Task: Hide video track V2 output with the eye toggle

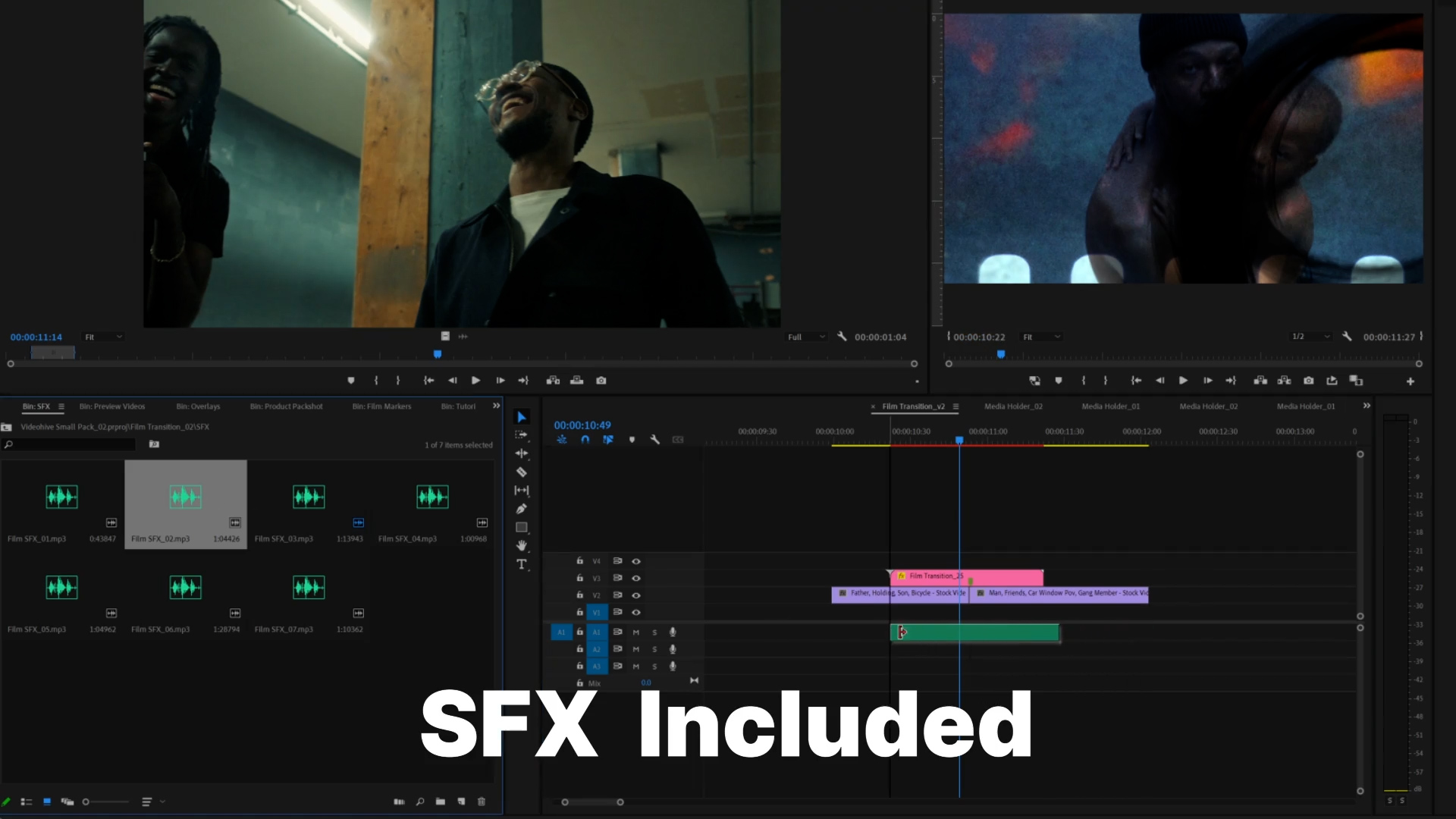Action: pyautogui.click(x=636, y=595)
